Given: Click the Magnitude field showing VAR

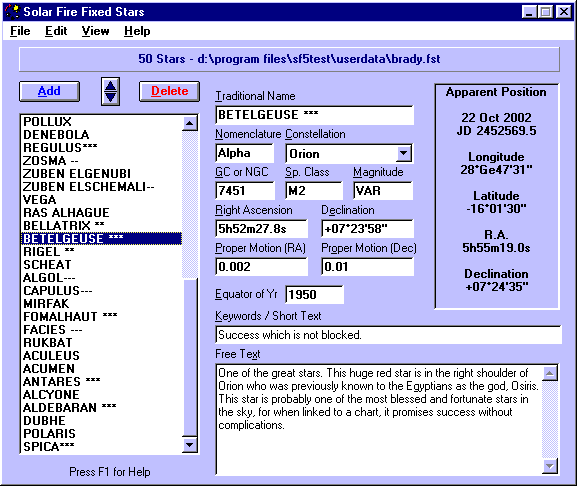Looking at the screenshot, I should [x=383, y=191].
